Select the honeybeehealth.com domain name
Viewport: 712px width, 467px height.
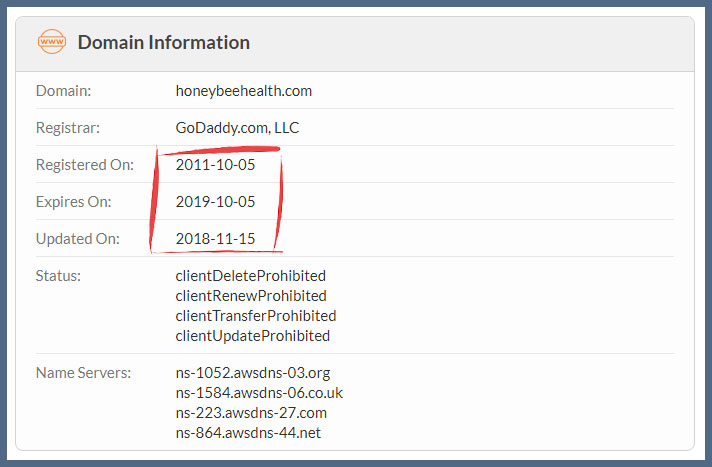[x=243, y=91]
